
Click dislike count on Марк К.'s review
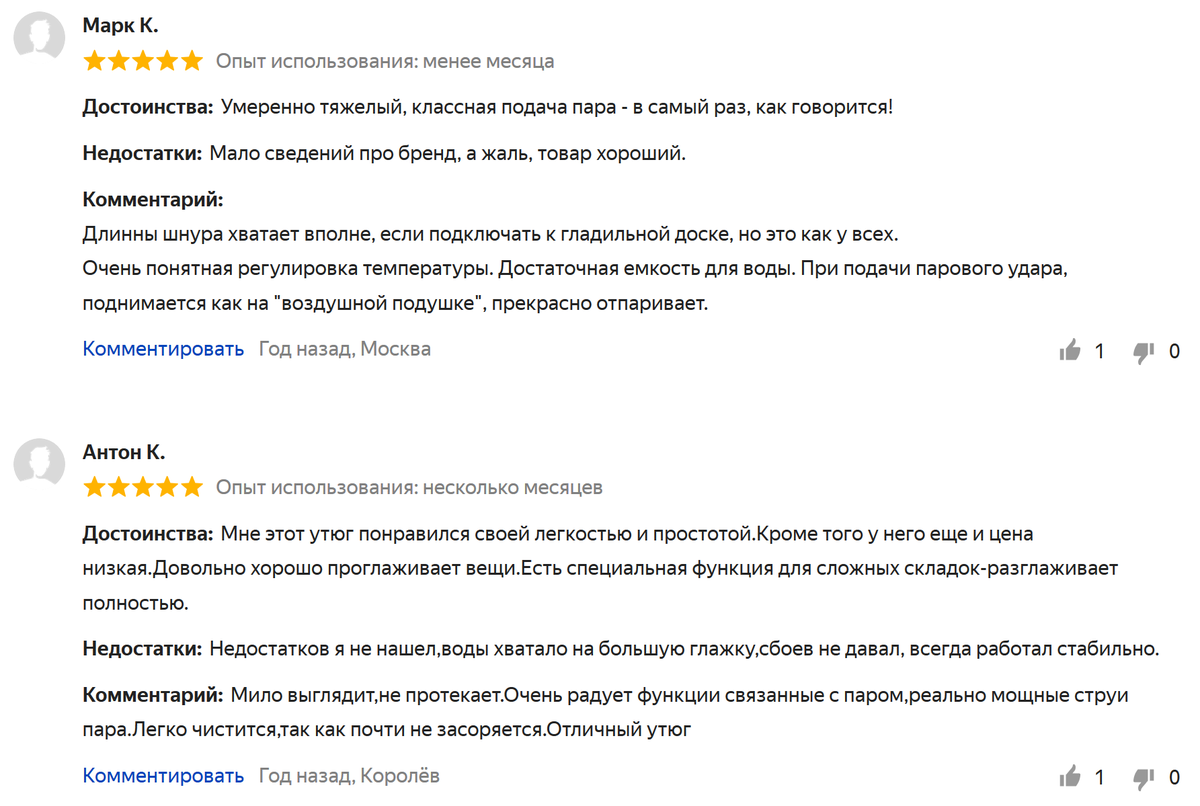click(x=1174, y=351)
